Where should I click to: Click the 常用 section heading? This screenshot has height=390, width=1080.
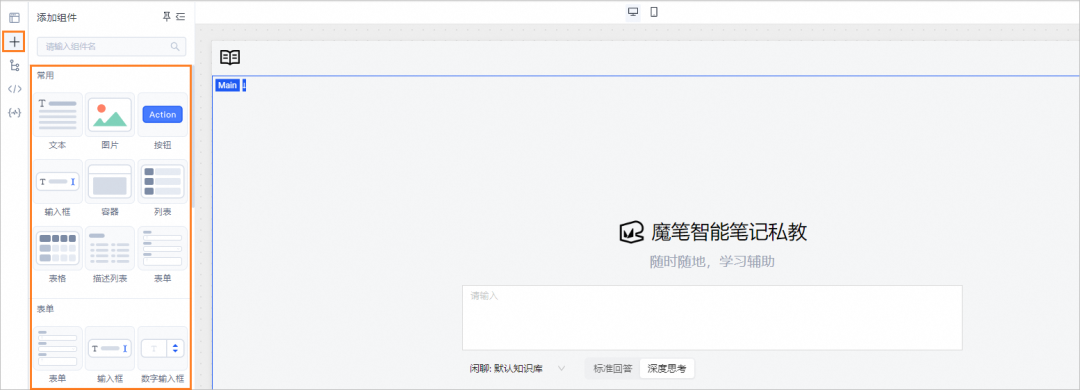click(45, 75)
